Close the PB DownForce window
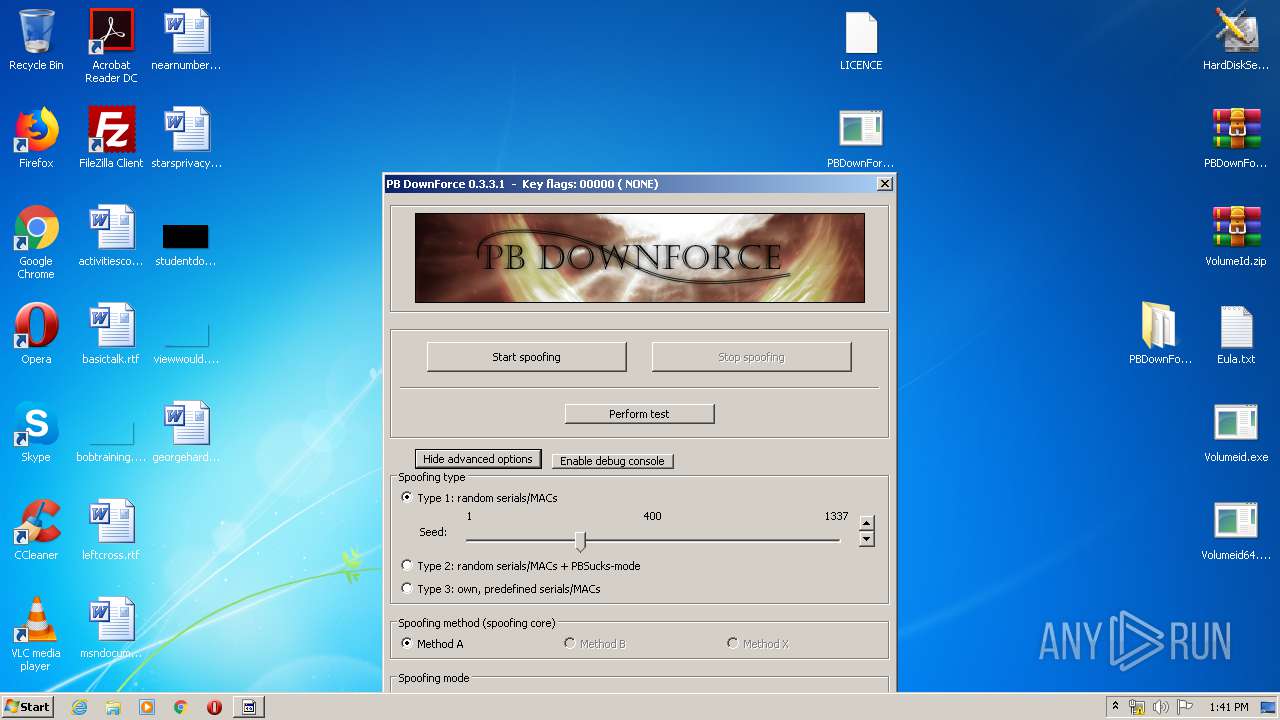 coord(884,184)
